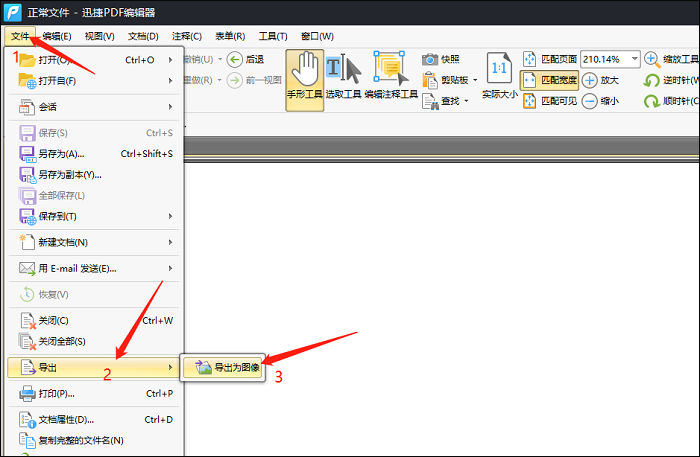Screen dimensions: 700x457
Task: Expand the 会话 submenu
Action: pos(94,107)
